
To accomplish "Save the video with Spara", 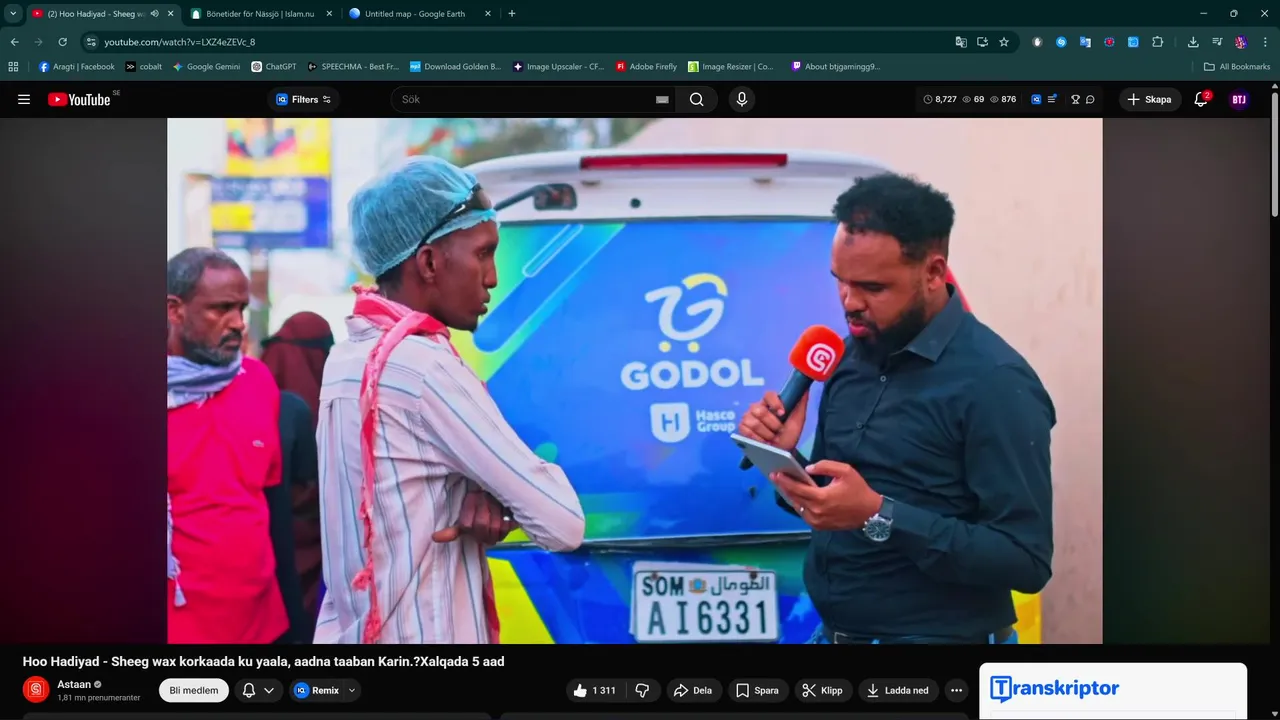I will tap(757, 690).
